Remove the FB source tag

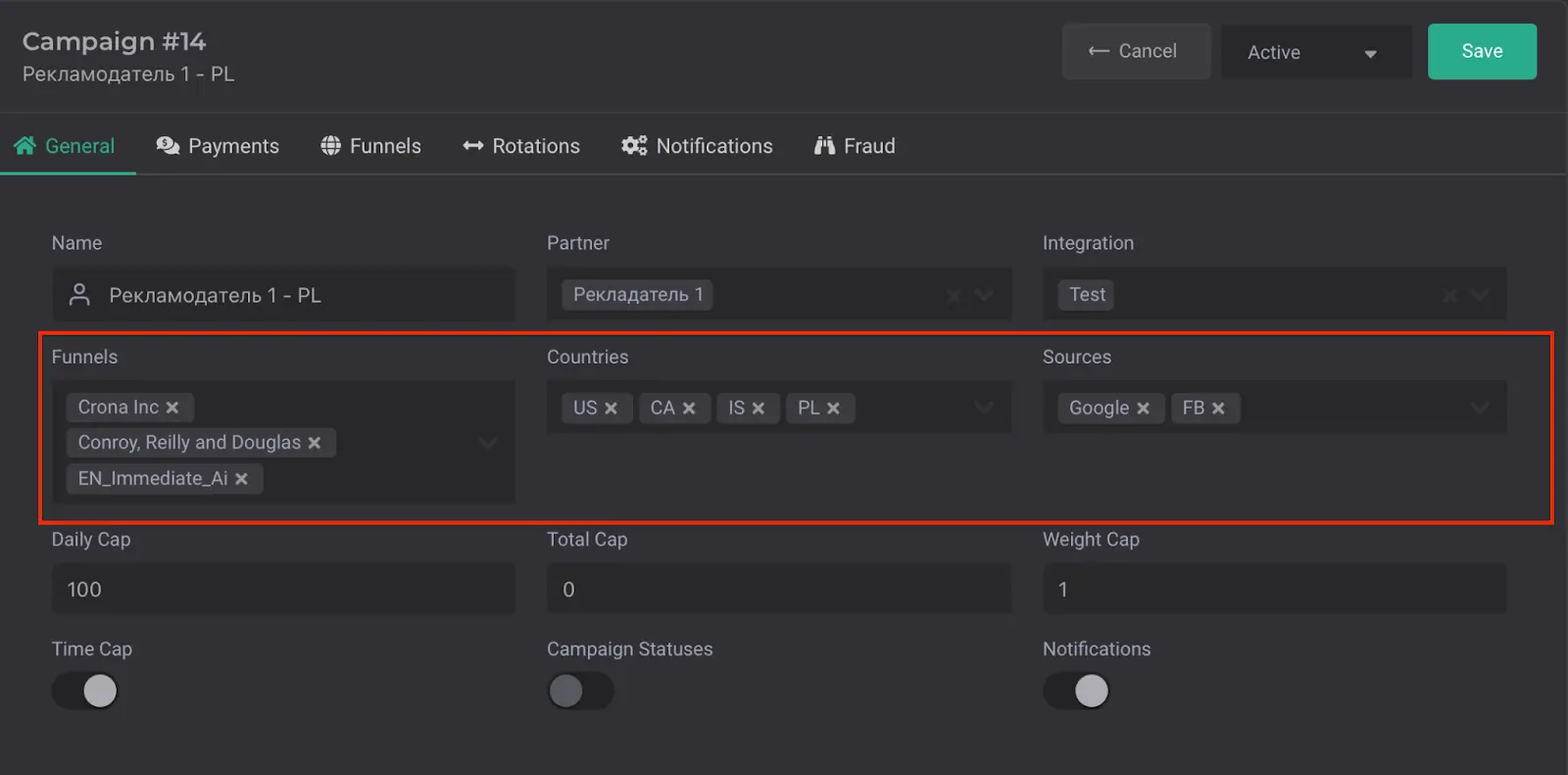point(1218,409)
